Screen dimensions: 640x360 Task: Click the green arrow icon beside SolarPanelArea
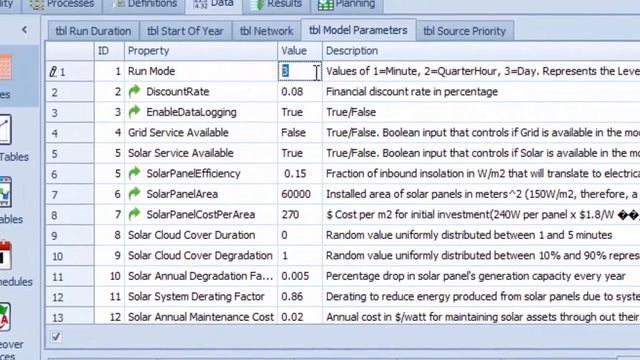click(134, 193)
